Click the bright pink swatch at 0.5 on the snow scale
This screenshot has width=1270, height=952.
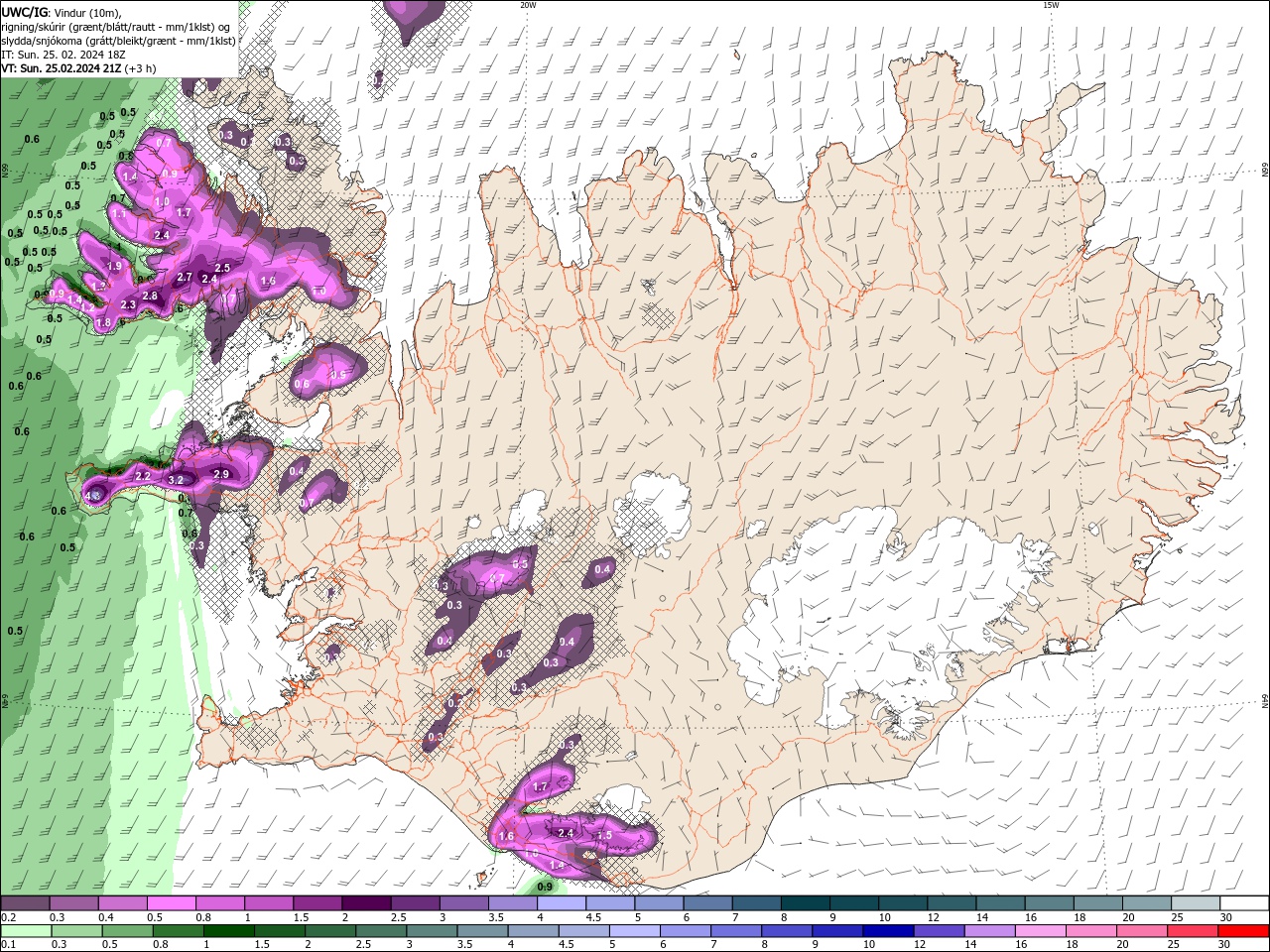pyautogui.click(x=171, y=903)
